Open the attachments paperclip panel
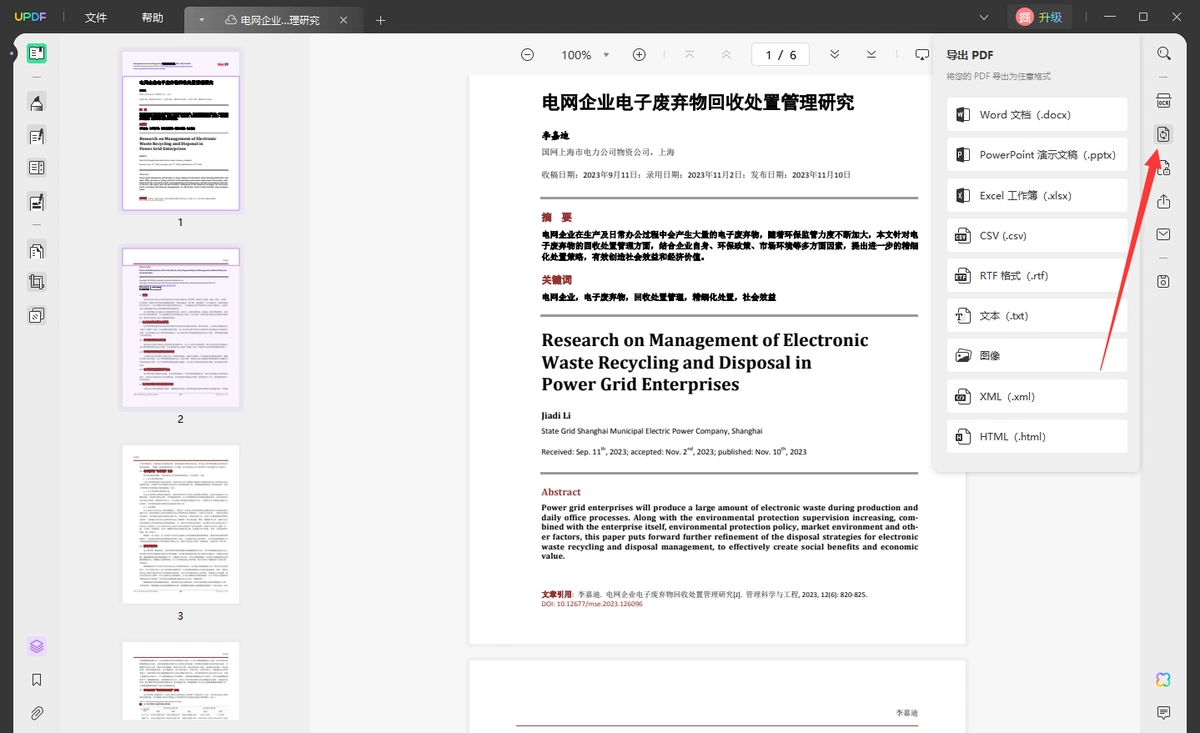The height and width of the screenshot is (733, 1200). click(36, 713)
